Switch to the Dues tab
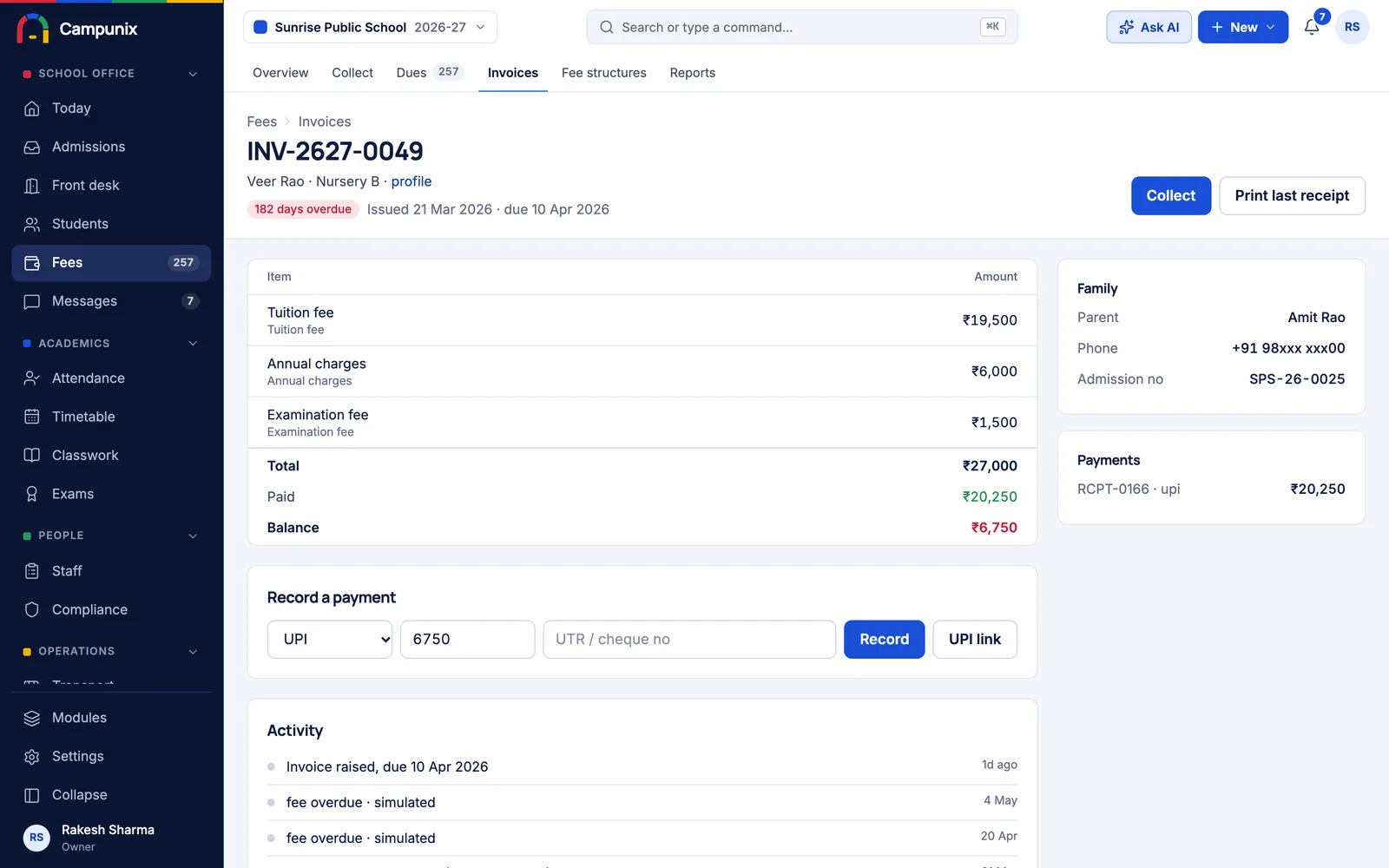The height and width of the screenshot is (868, 1389). 430,73
